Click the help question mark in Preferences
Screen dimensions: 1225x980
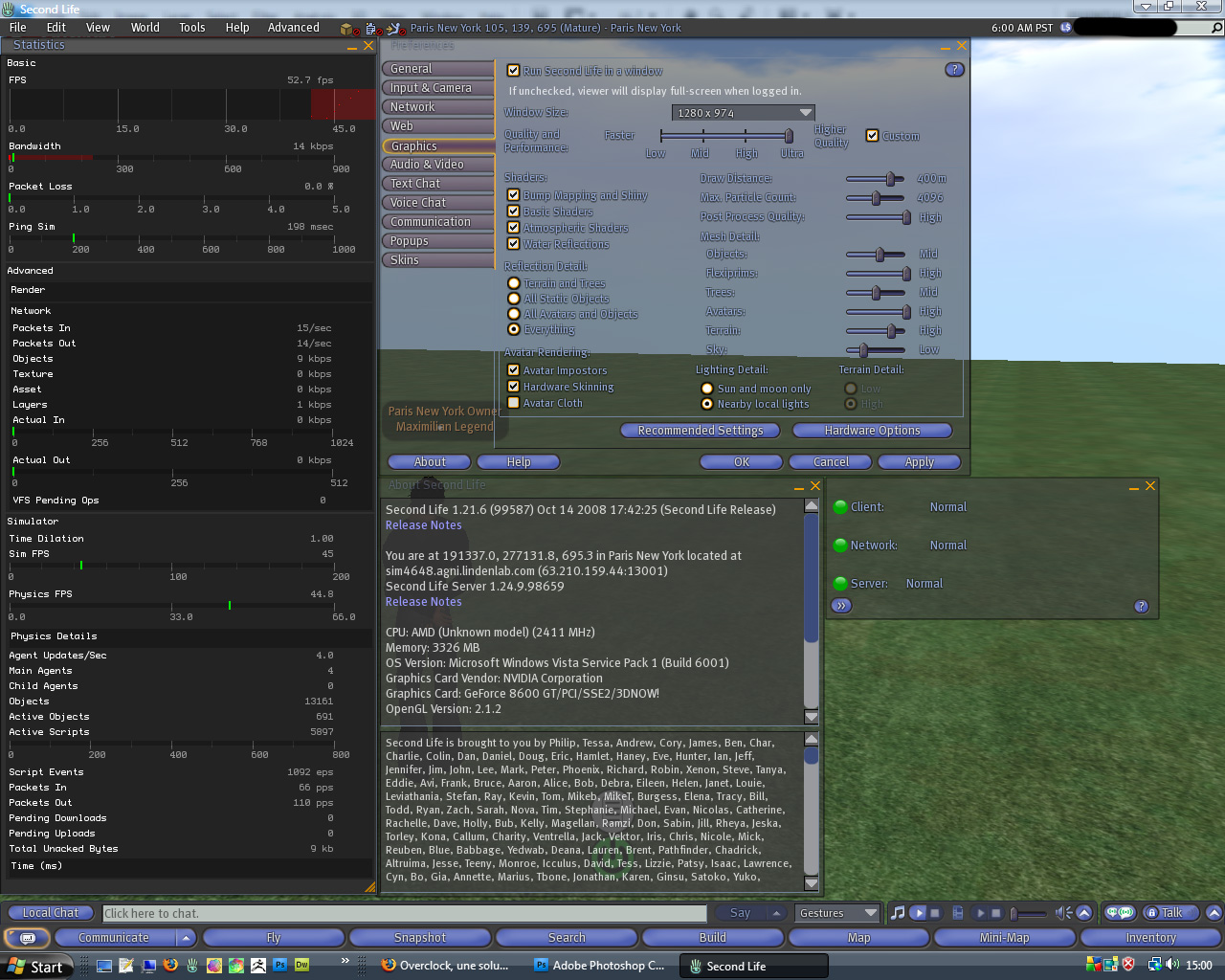(953, 70)
